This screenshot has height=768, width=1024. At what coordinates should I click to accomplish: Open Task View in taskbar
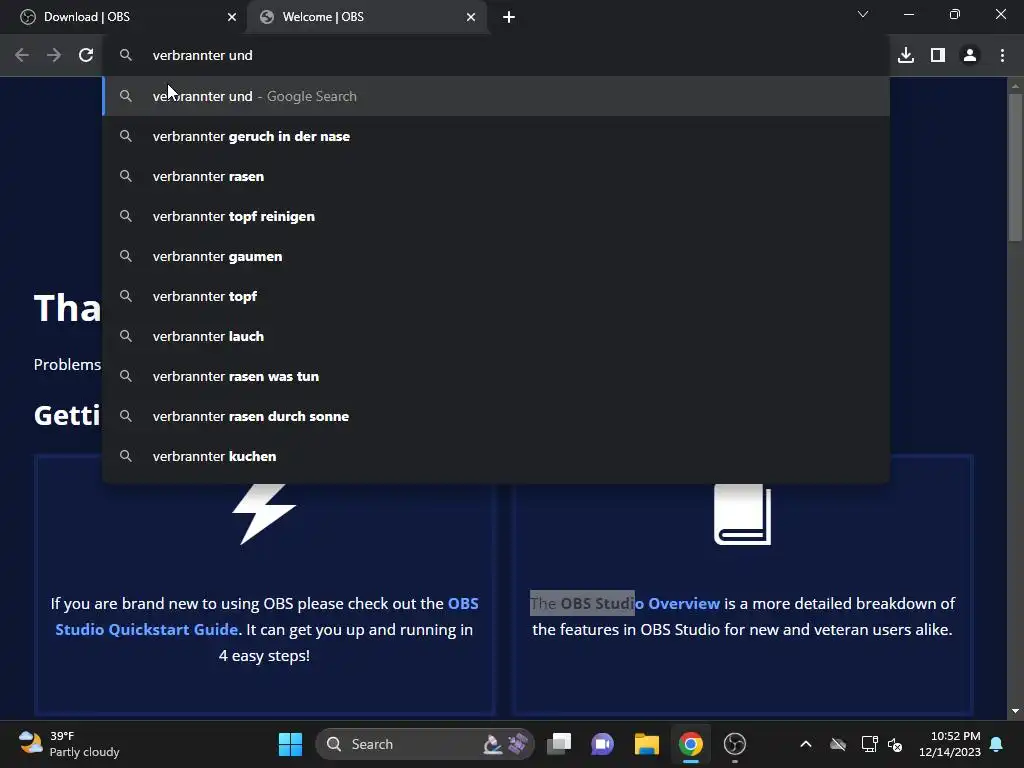[559, 744]
